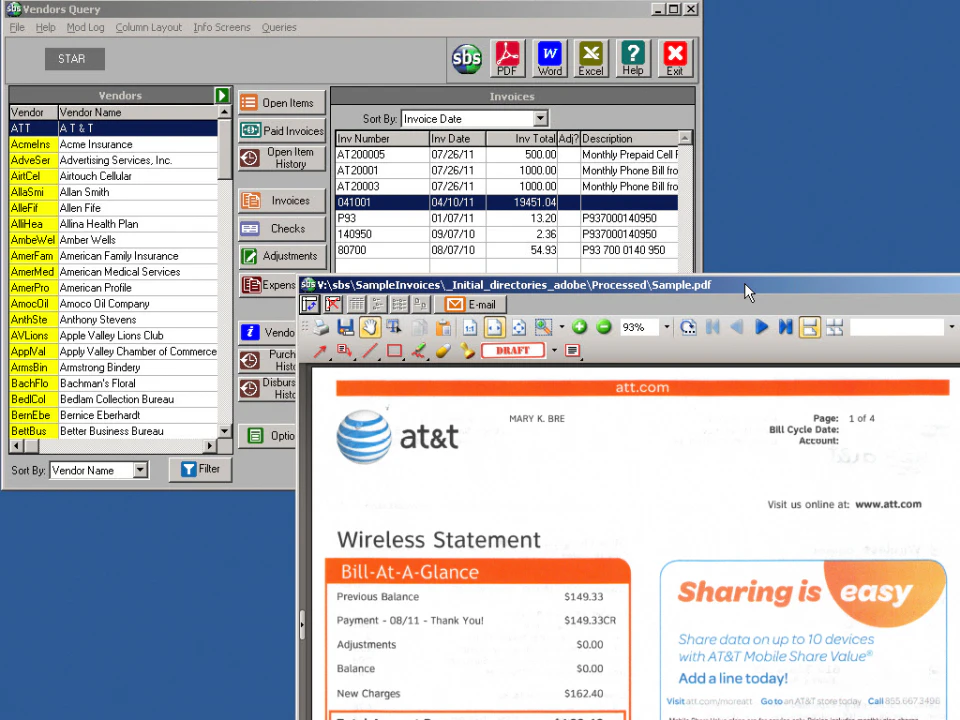The width and height of the screenshot is (960, 720).
Task: Open the DRAFT stamp dropdown arrow
Action: (x=554, y=351)
